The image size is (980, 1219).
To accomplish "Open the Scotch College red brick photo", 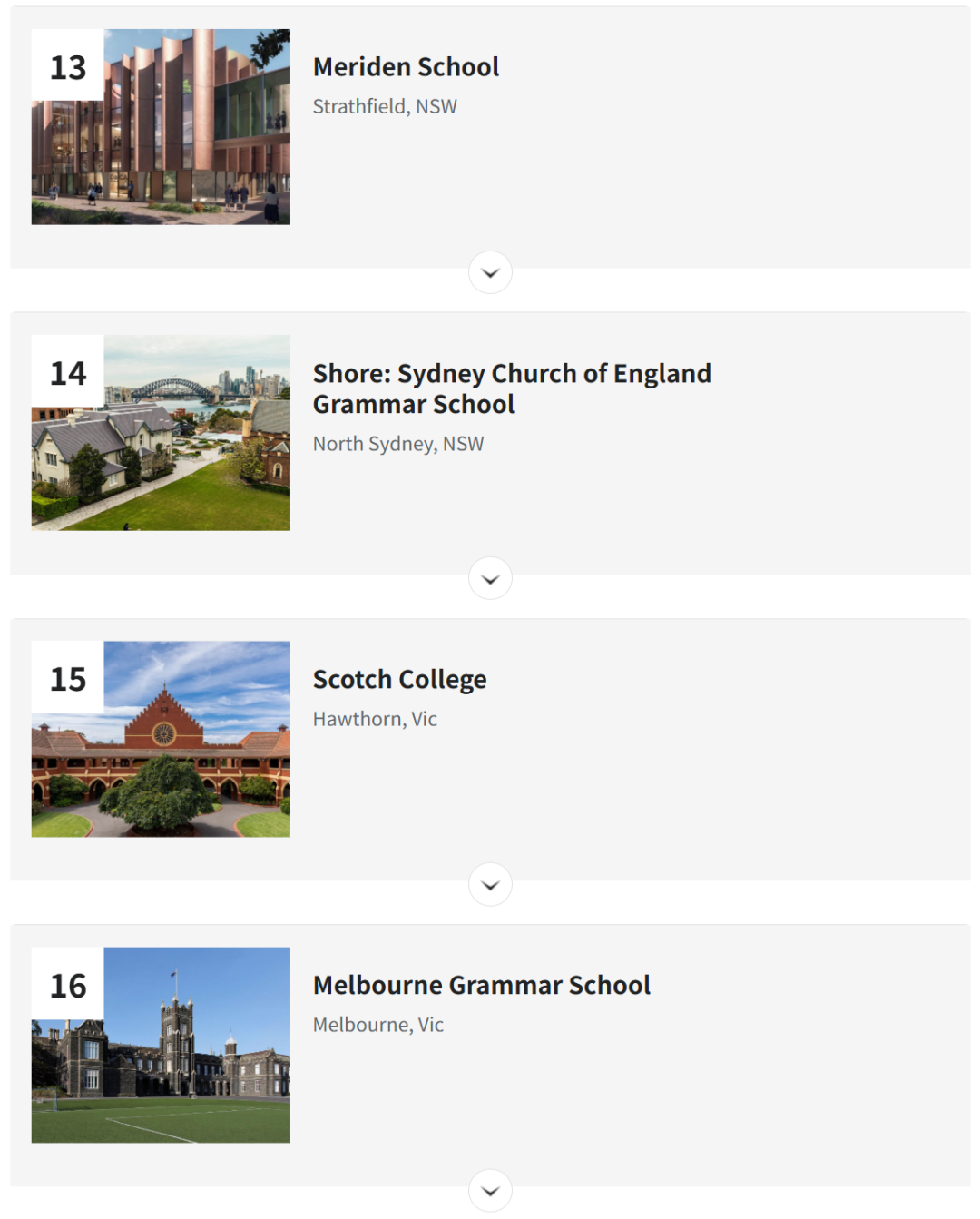I will pyautogui.click(x=161, y=739).
